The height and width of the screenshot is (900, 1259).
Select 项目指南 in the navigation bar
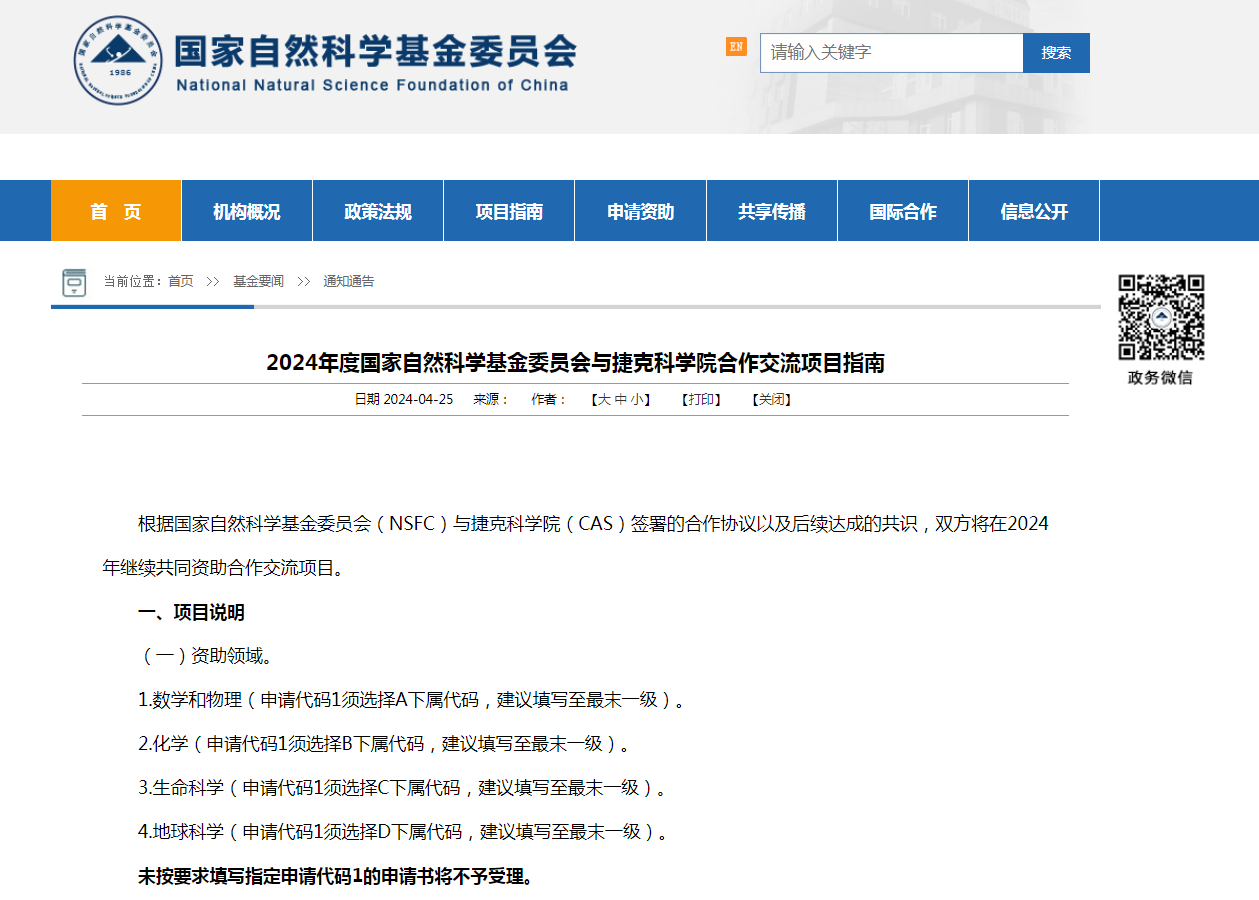[x=509, y=211]
